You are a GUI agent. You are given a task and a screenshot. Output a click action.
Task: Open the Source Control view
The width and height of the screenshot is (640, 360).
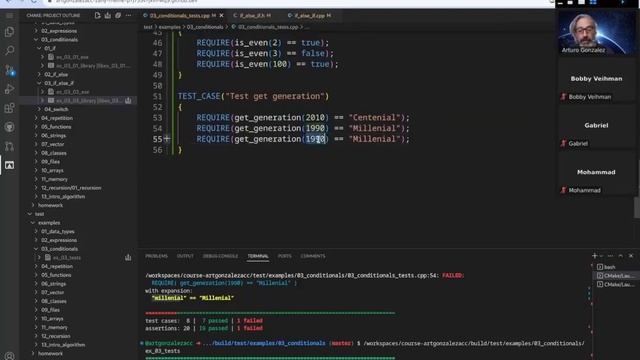click(x=9, y=70)
